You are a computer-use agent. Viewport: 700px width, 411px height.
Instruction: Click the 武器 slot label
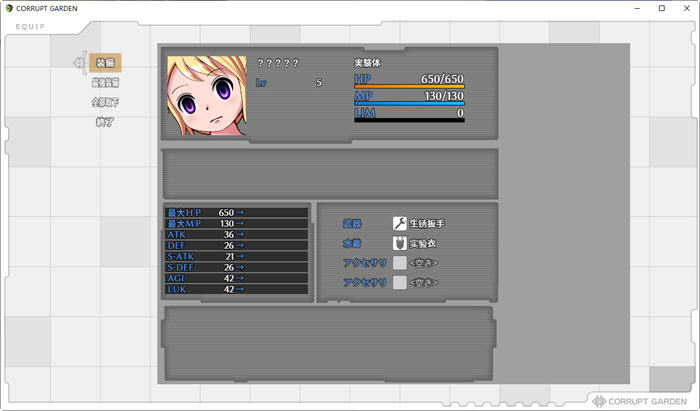coord(352,224)
